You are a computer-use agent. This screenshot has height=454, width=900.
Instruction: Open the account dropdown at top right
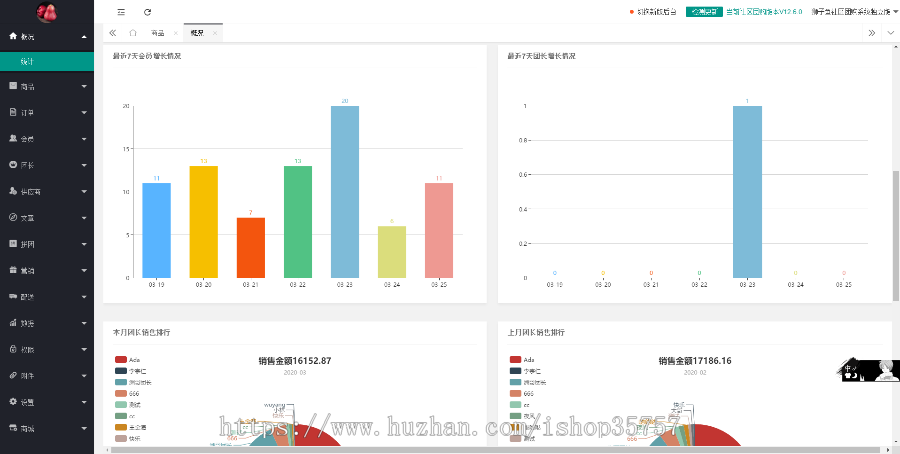tap(855, 11)
